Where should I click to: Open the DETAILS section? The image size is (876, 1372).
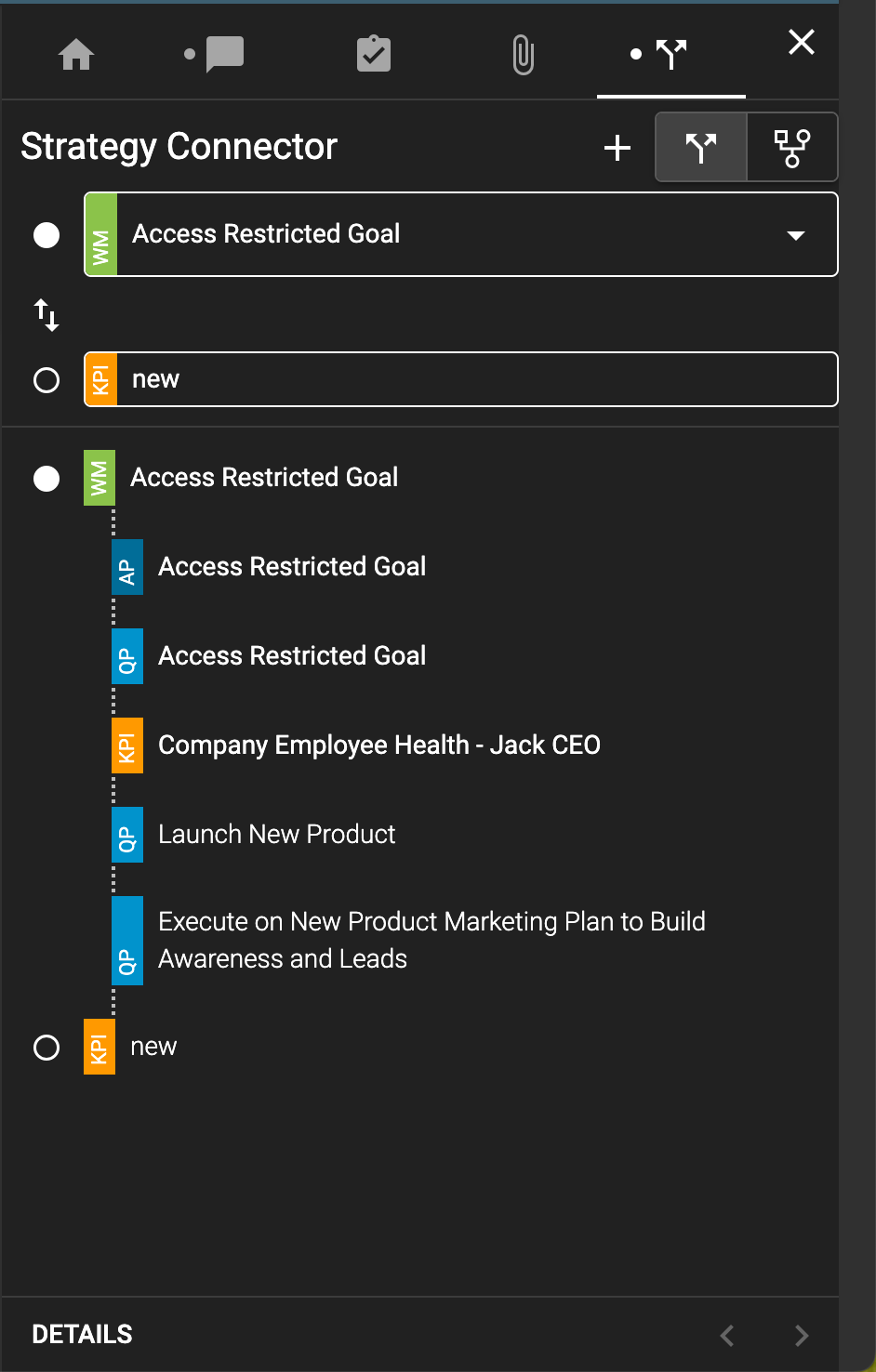82,1334
